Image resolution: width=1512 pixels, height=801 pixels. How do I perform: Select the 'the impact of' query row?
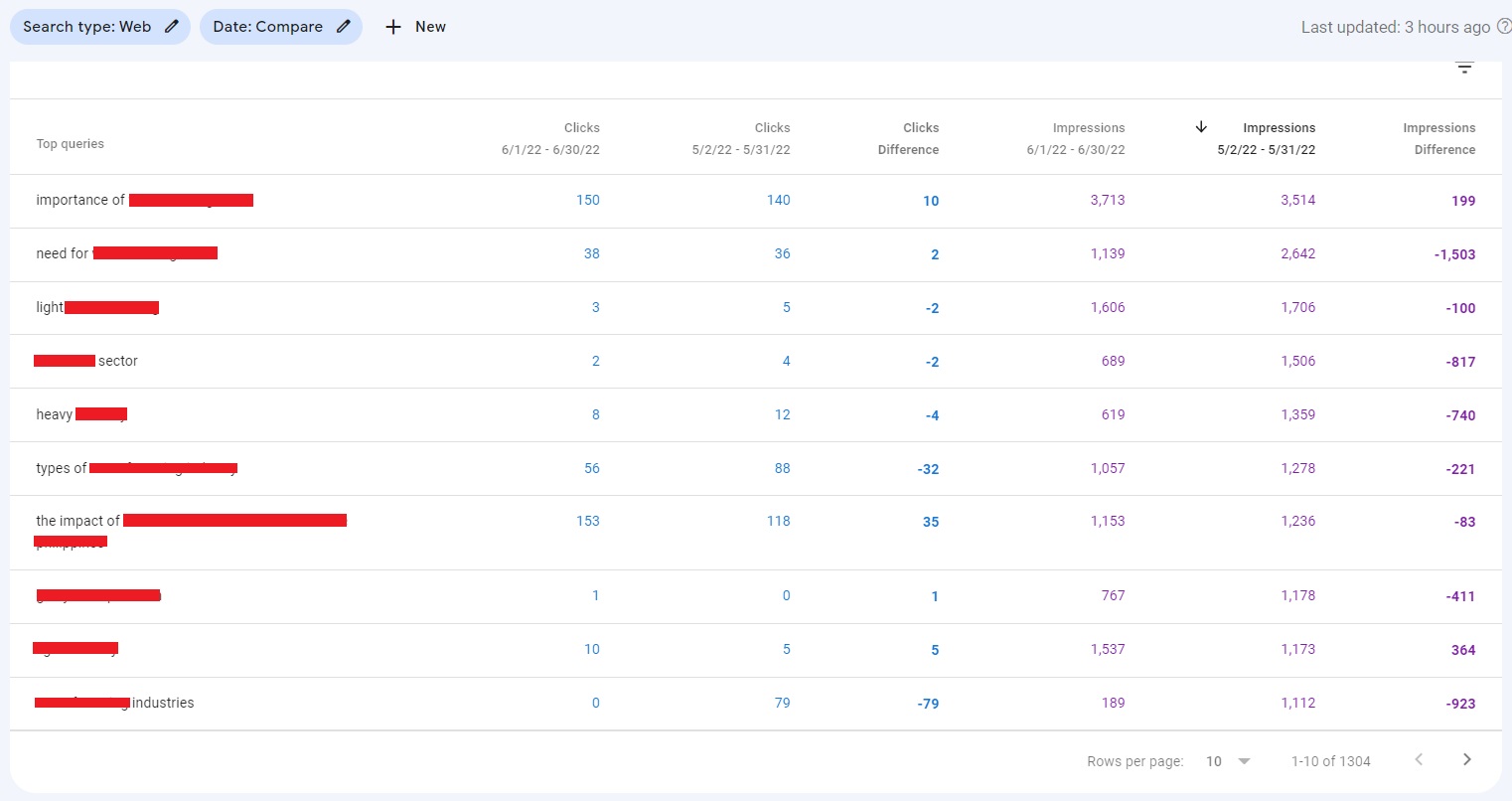pyautogui.click(x=78, y=521)
